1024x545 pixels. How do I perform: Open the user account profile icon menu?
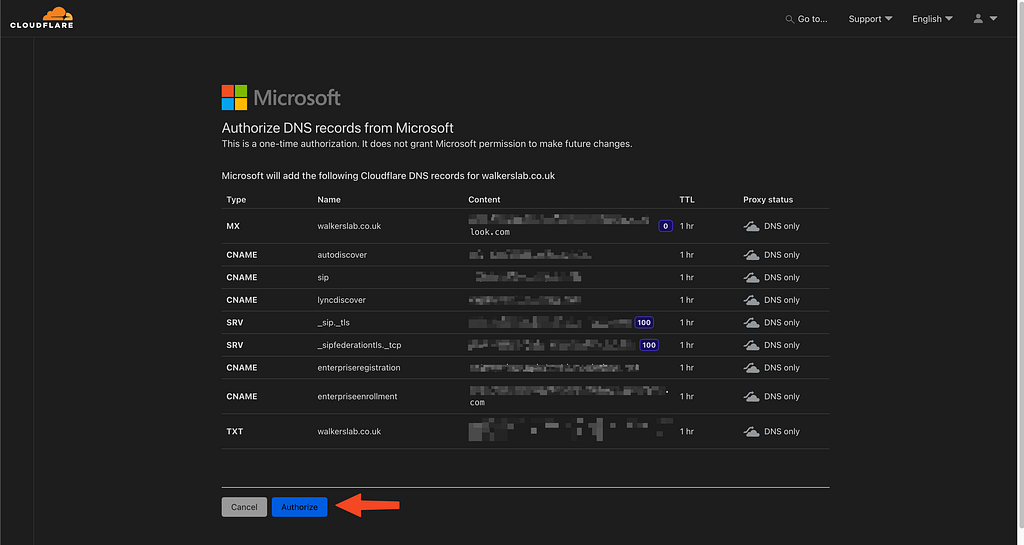click(978, 19)
